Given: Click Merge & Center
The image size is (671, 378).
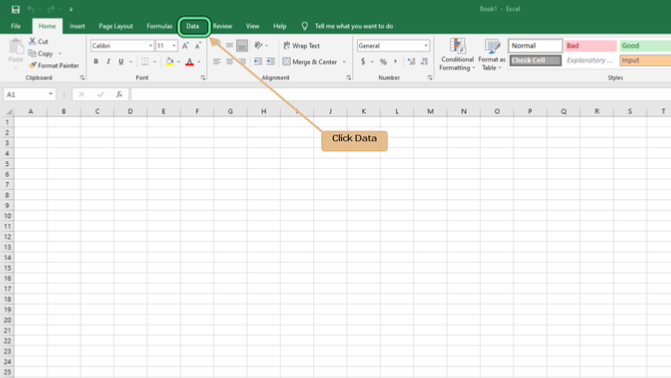Looking at the screenshot, I should 310,62.
